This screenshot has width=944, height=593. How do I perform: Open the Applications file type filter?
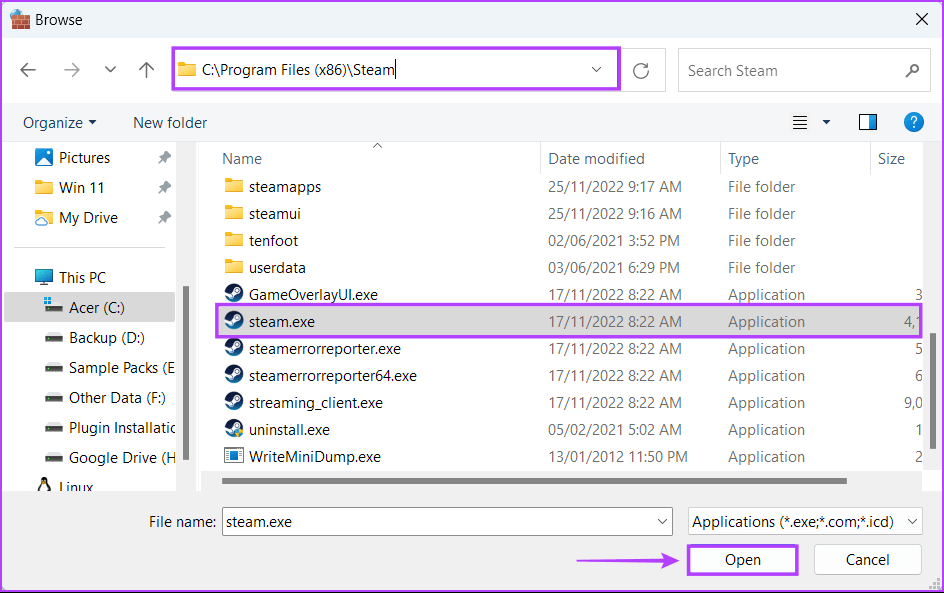pos(805,521)
